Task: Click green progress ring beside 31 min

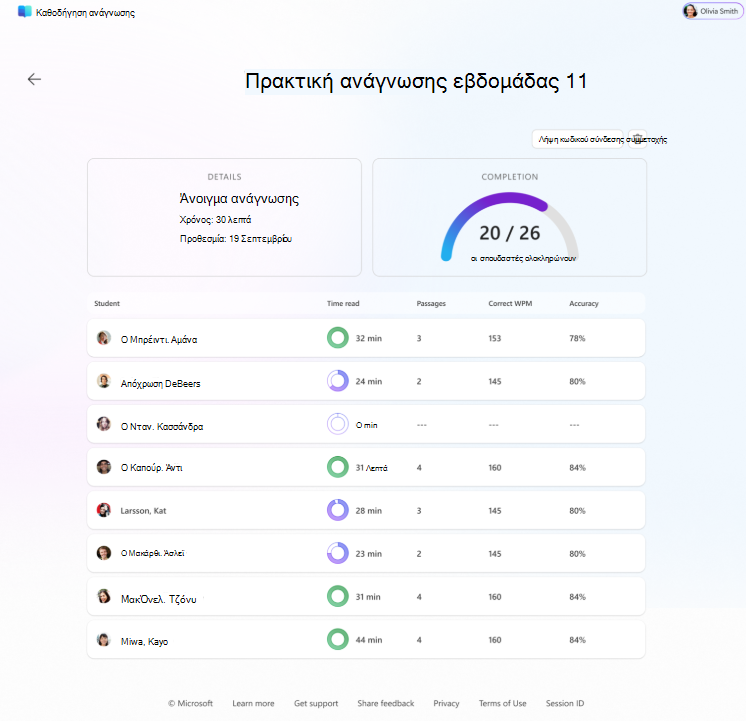Action: 338,596
